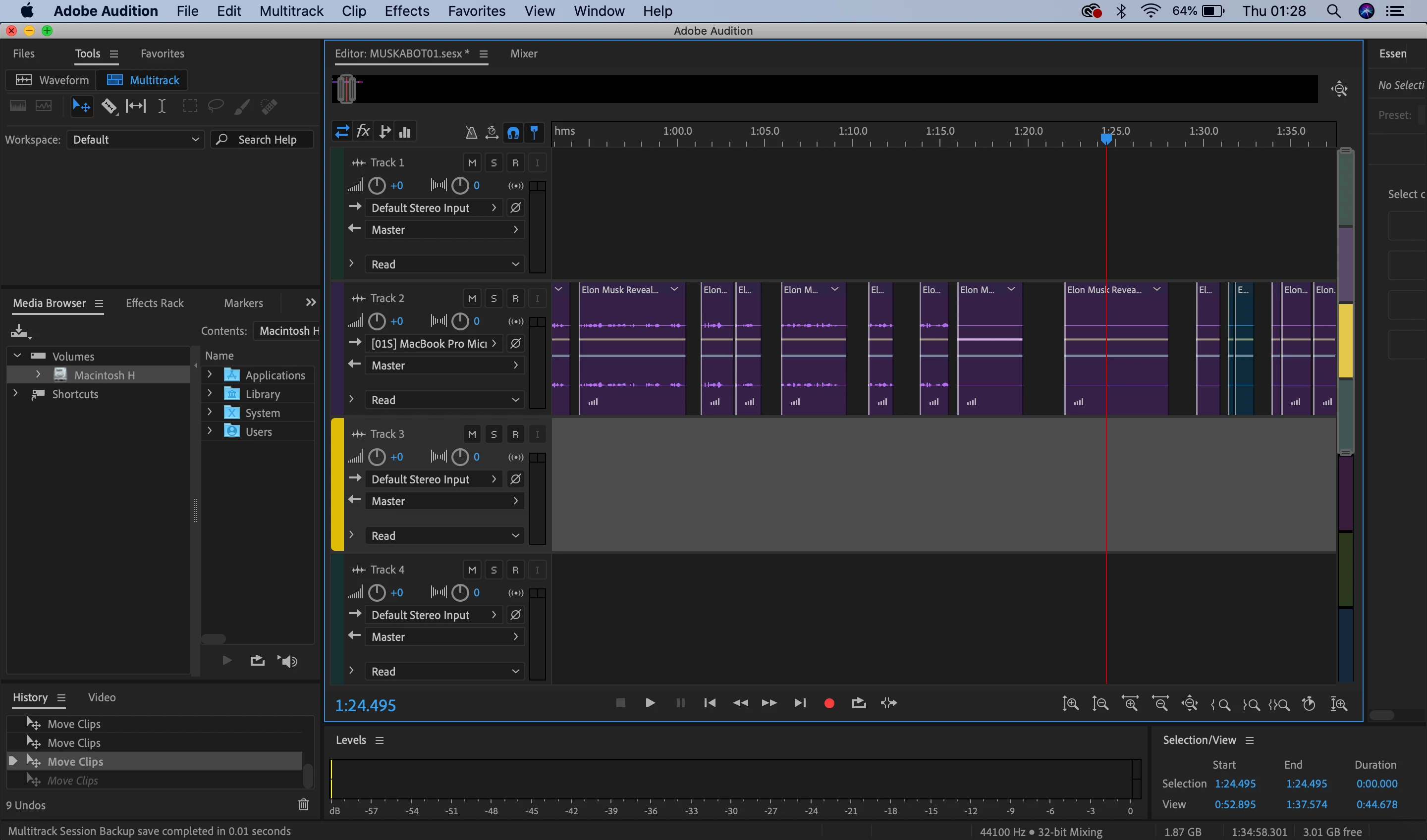Clear history with trash icon

304,804
